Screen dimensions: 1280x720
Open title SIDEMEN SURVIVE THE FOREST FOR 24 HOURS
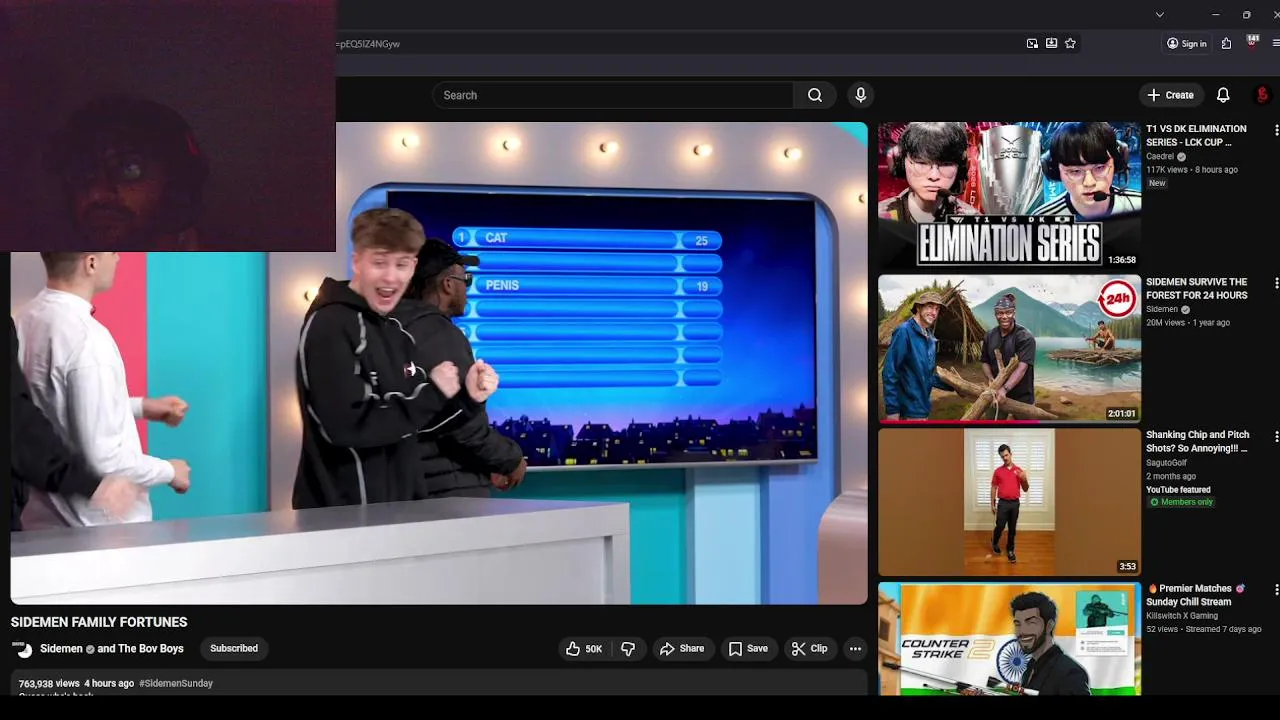1196,288
